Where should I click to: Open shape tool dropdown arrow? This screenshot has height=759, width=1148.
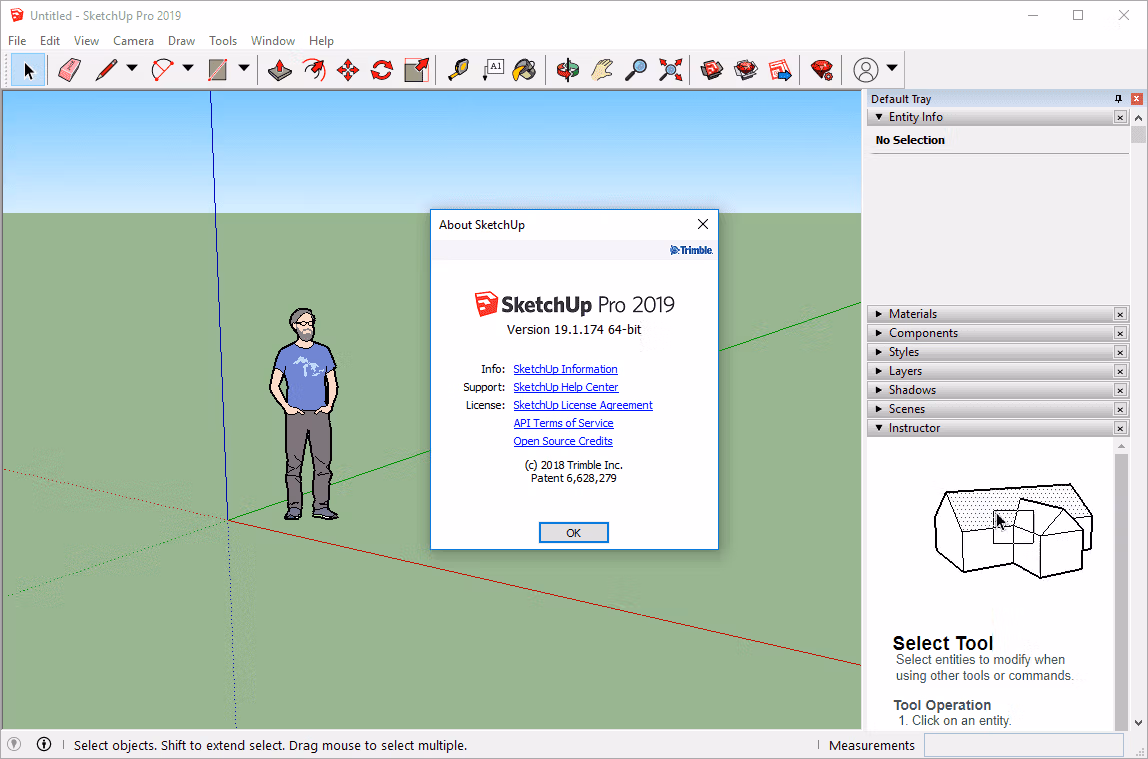pos(244,68)
